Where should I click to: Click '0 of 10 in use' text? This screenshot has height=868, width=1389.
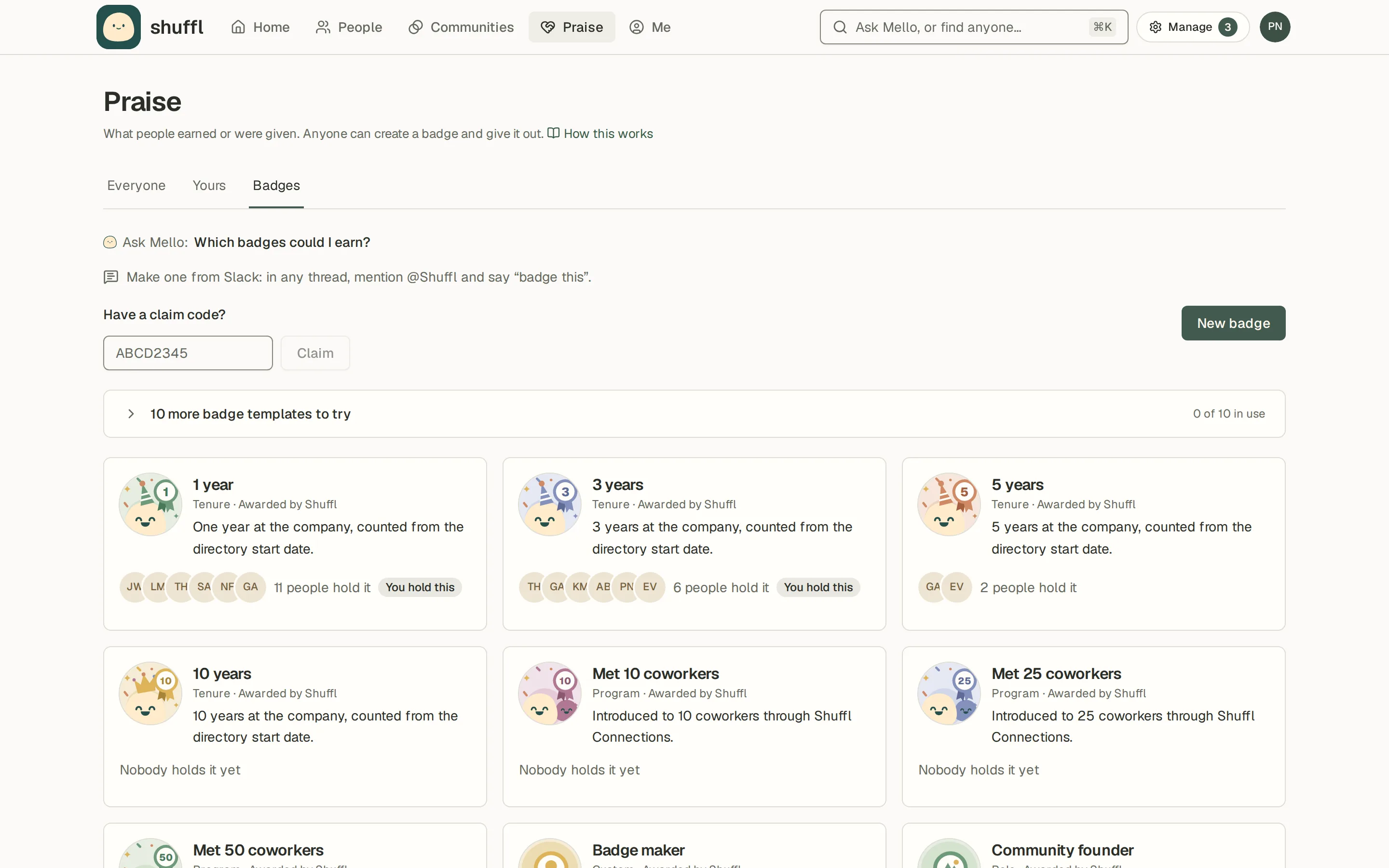(1229, 414)
